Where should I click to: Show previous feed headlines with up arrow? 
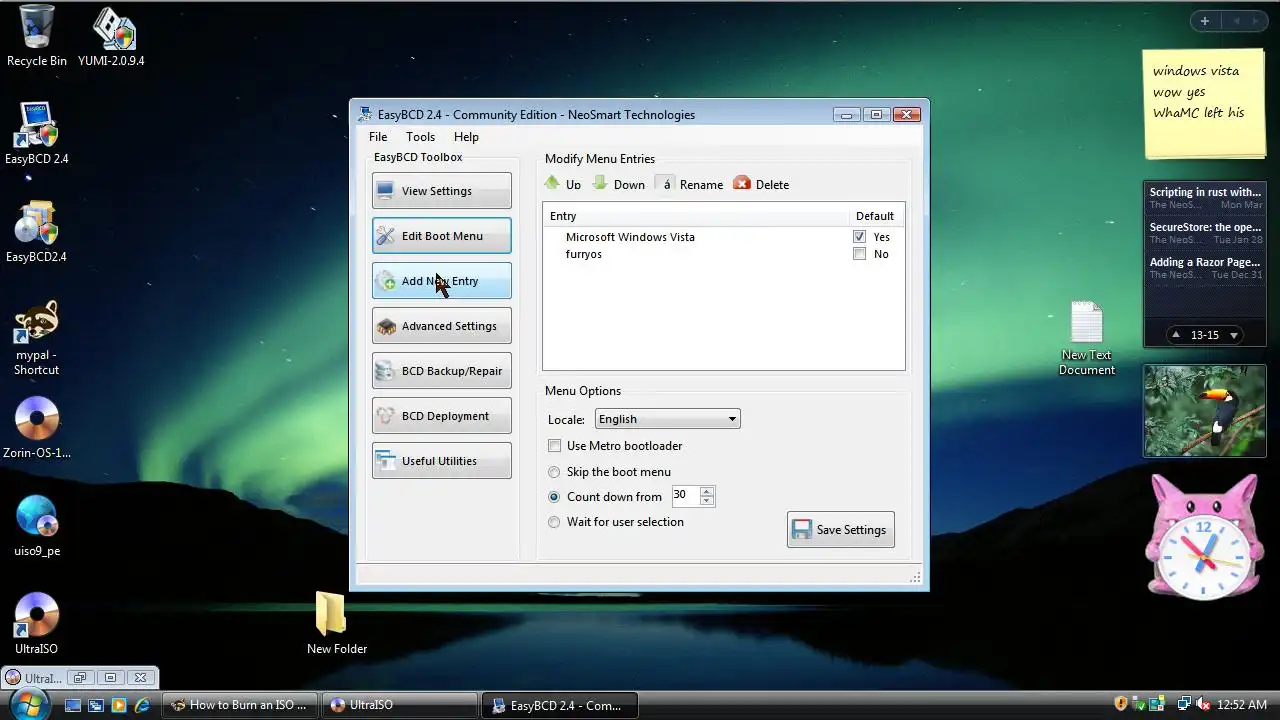(x=1177, y=335)
